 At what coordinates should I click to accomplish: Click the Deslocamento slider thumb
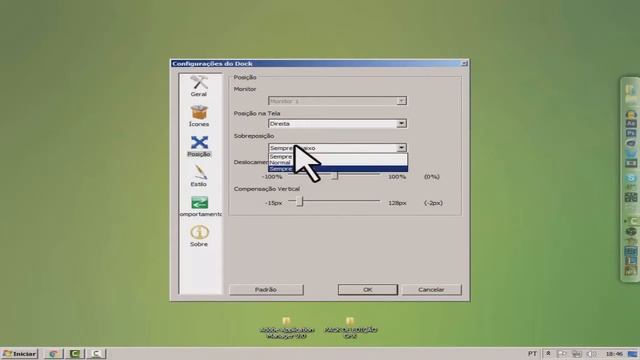335,176
